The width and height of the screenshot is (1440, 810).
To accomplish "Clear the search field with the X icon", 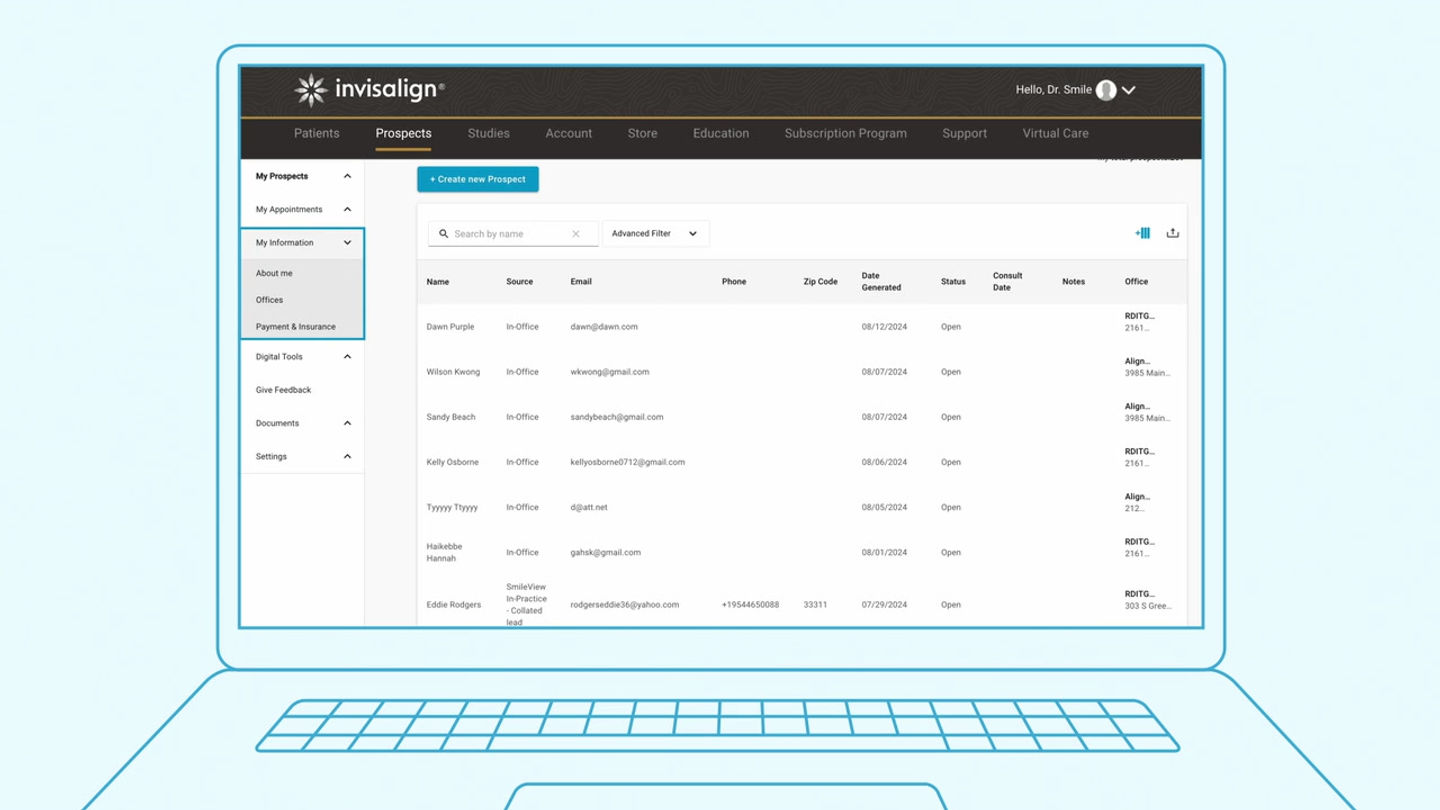I will (576, 234).
